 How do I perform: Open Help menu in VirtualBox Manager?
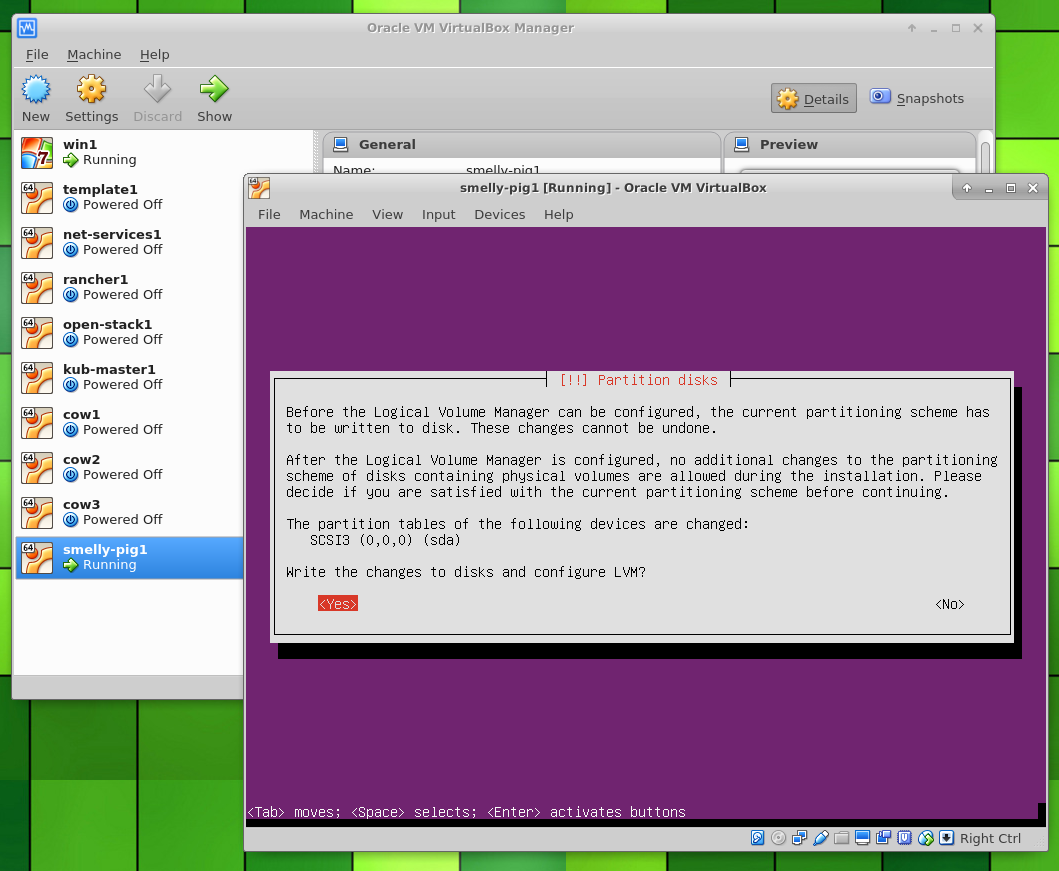pyautogui.click(x=155, y=55)
